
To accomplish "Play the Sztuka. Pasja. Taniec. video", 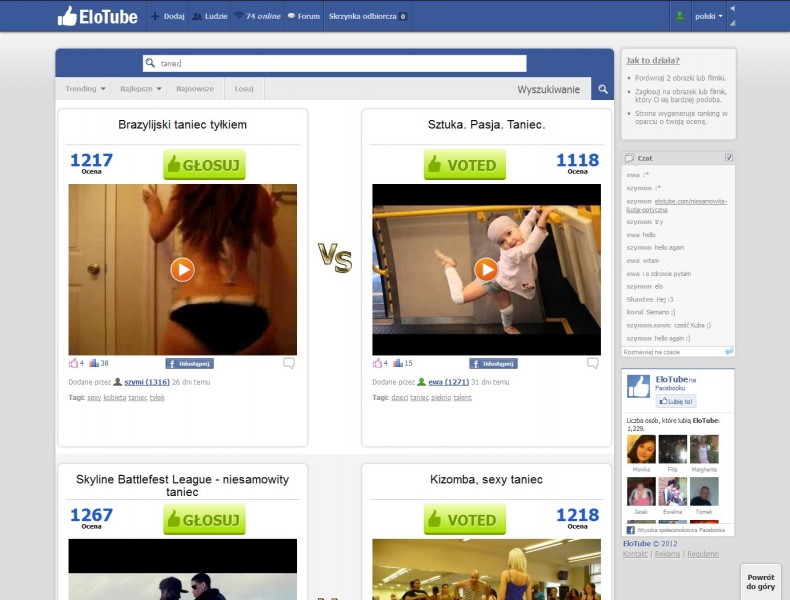I will pos(486,269).
